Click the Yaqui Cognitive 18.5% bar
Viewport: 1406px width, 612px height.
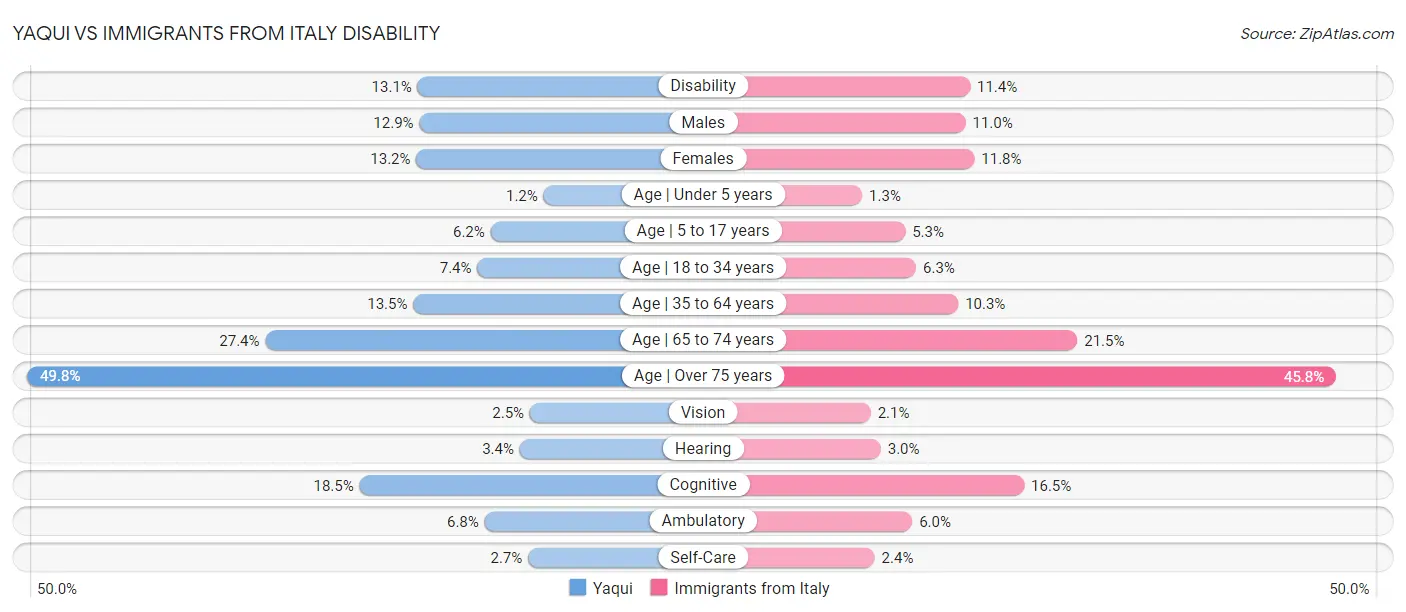tap(510, 485)
